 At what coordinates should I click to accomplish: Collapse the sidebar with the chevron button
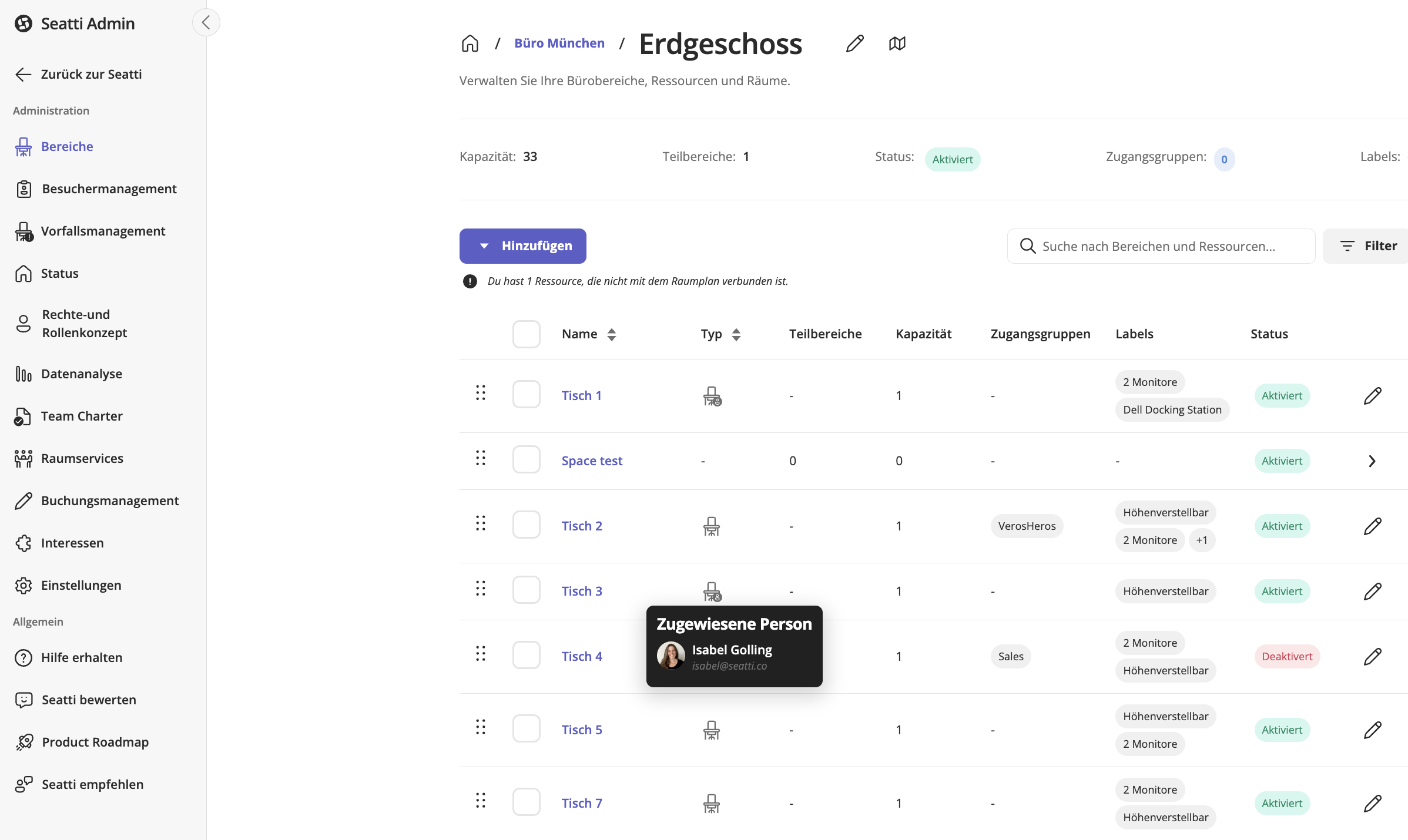[206, 23]
